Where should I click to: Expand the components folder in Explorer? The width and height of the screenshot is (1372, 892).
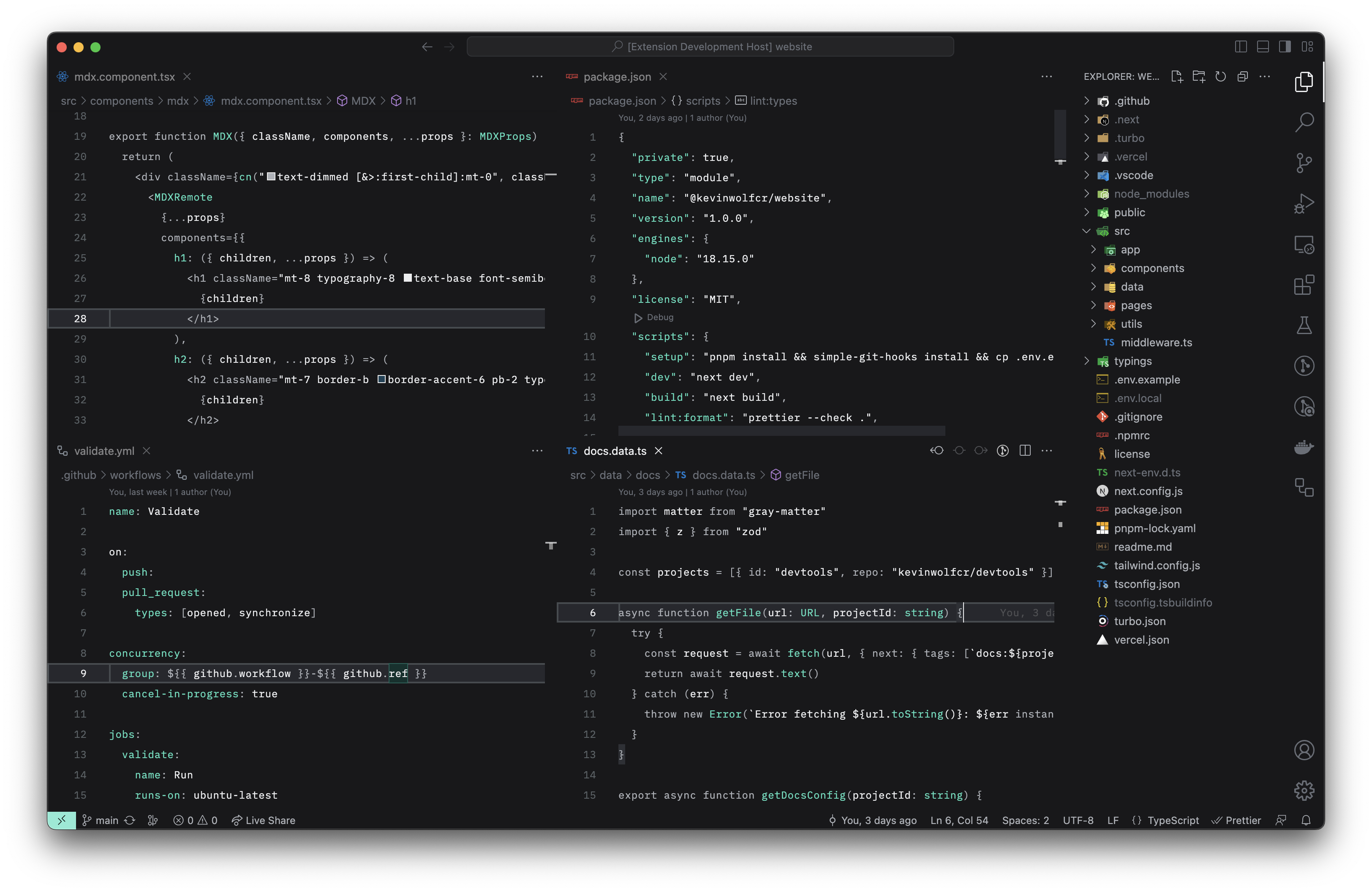tap(1152, 268)
